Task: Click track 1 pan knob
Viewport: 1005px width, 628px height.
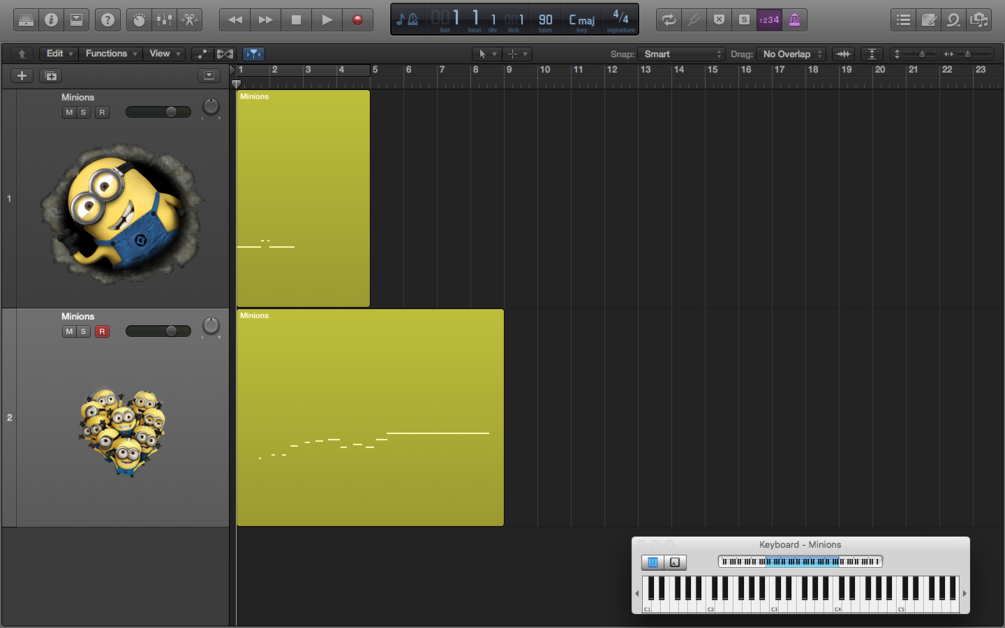Action: [x=211, y=107]
